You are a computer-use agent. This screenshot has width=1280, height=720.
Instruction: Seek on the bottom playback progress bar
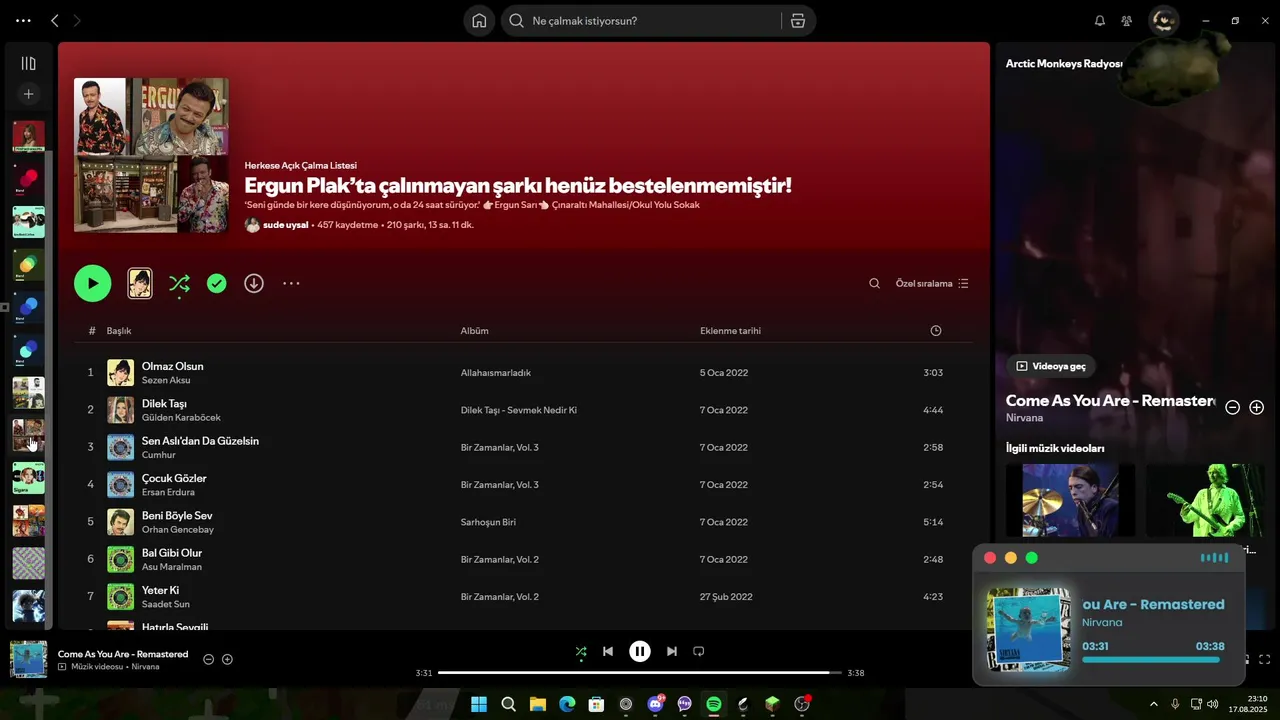pyautogui.click(x=640, y=673)
